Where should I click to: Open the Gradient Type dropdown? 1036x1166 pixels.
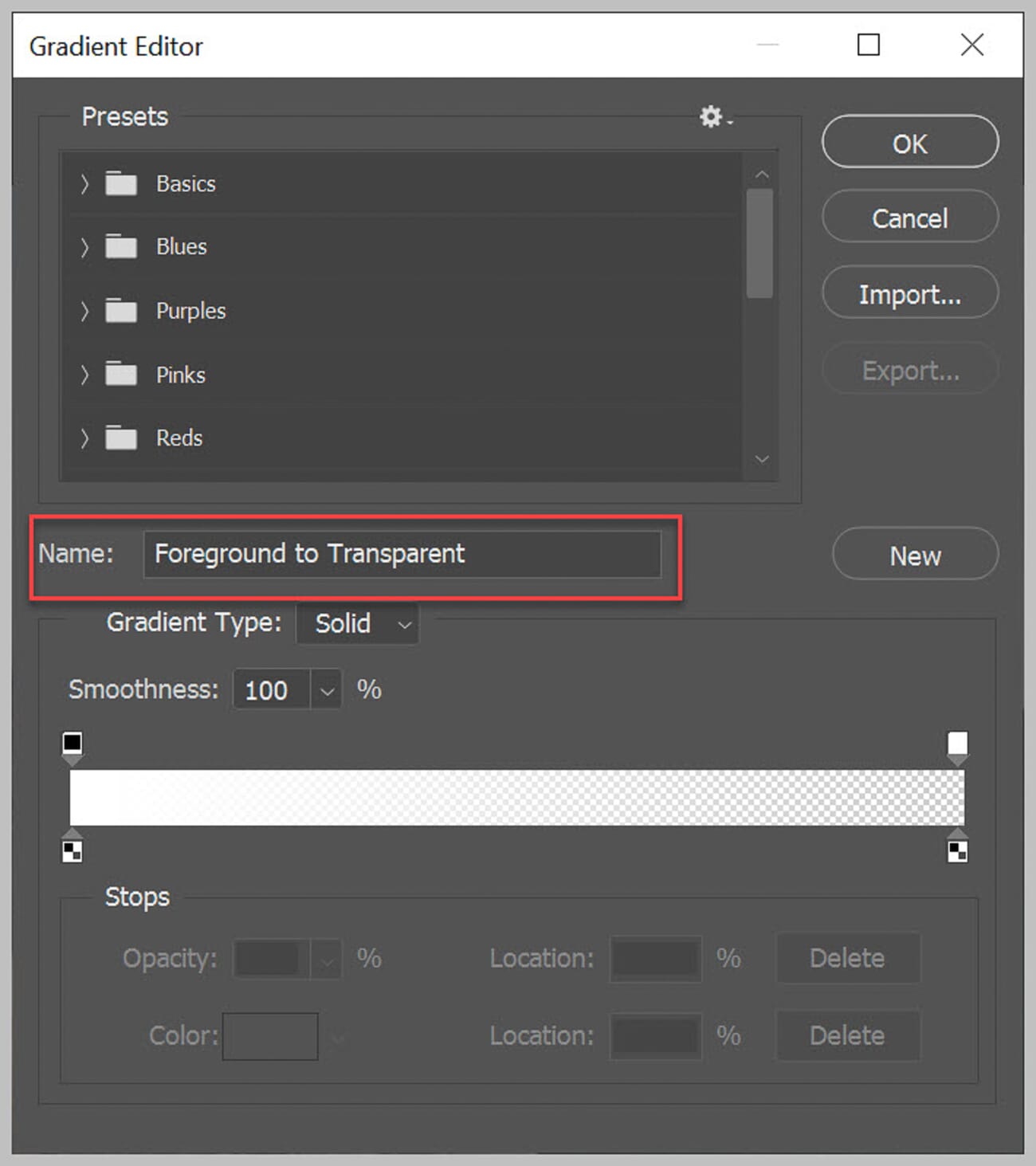(403, 624)
